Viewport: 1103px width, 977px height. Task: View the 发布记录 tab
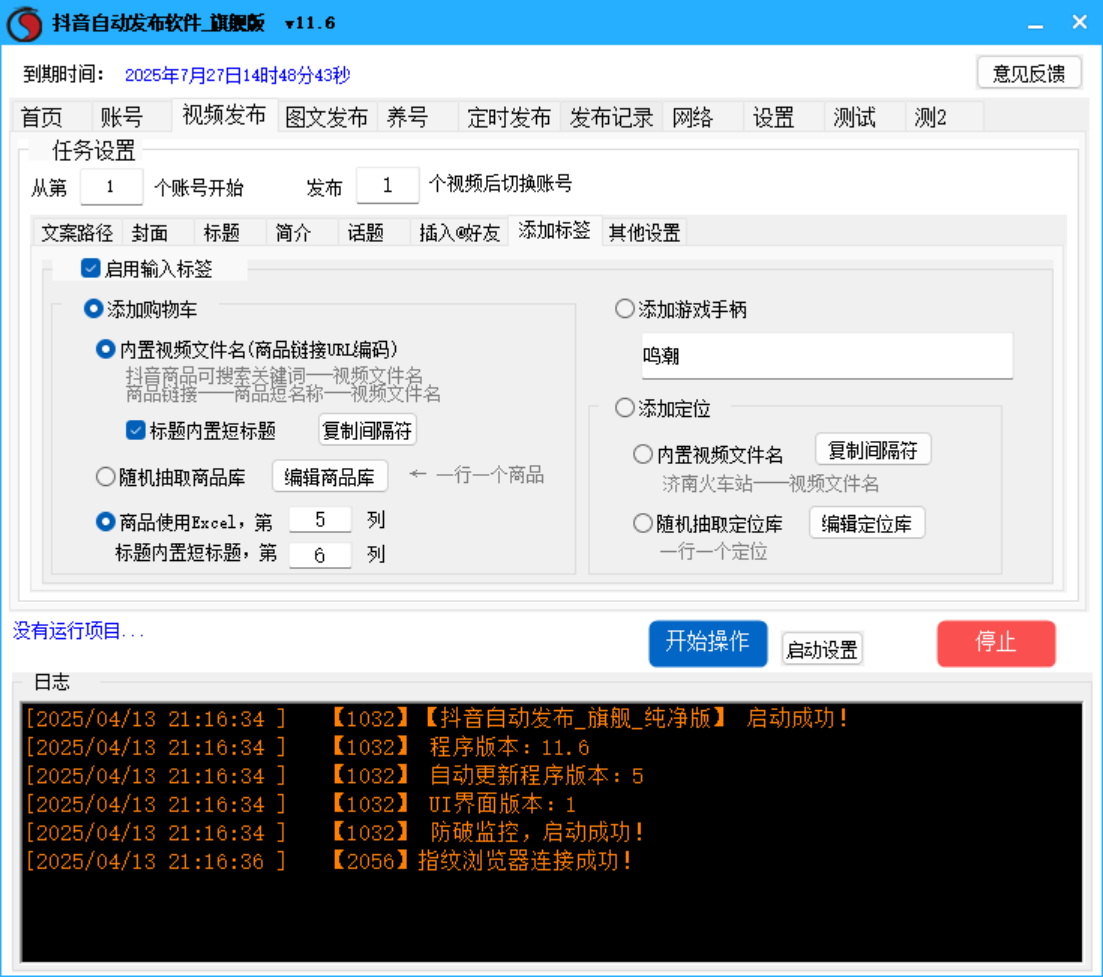point(611,117)
